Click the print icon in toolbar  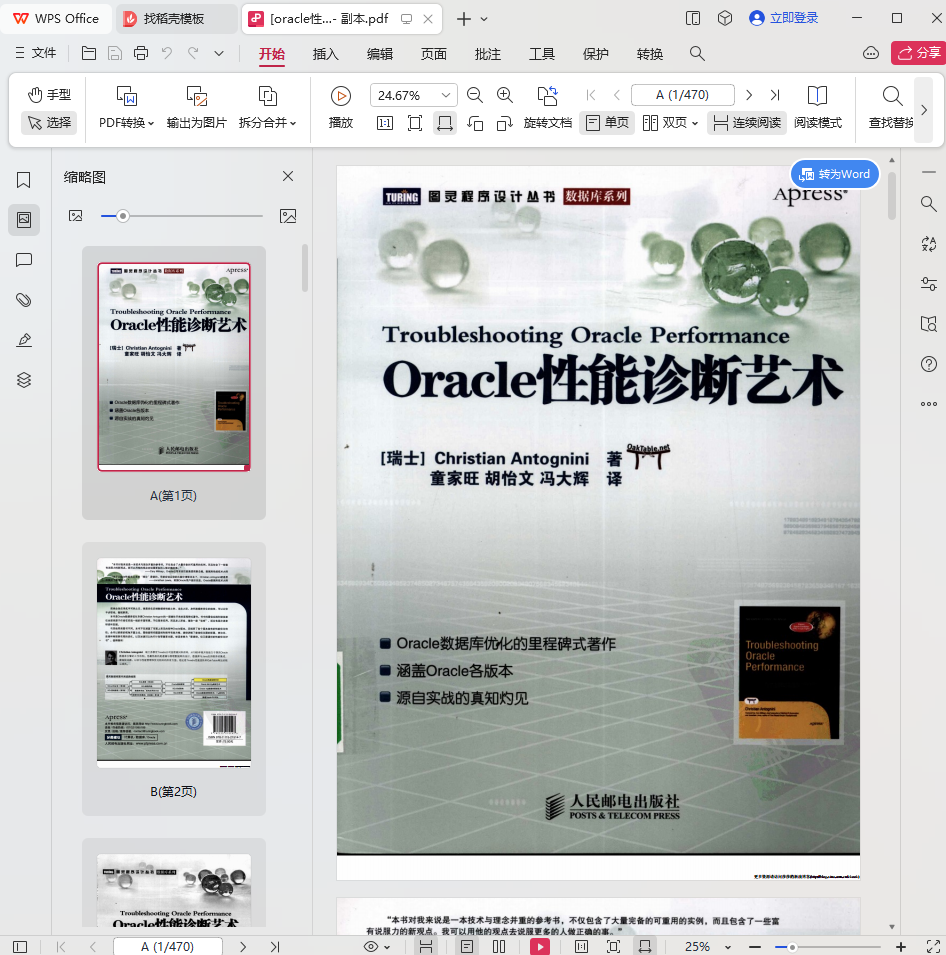pyautogui.click(x=141, y=53)
